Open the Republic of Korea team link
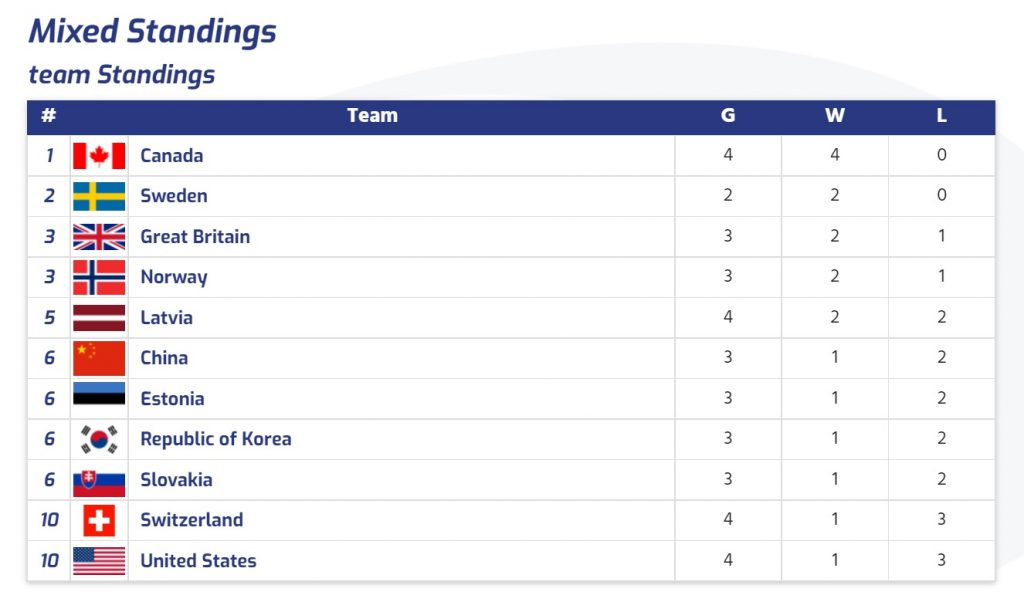Screen dimensions: 1024x602 (x=216, y=439)
